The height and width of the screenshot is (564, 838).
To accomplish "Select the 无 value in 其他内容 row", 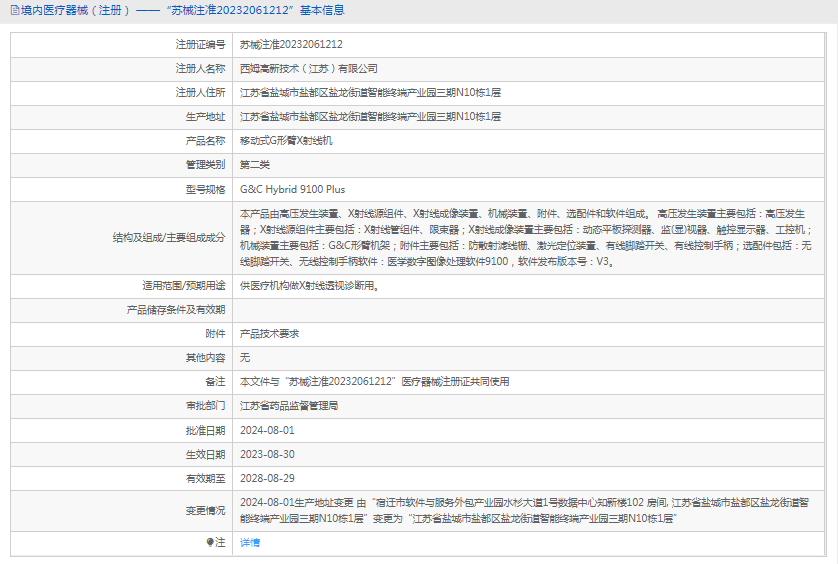I will pyautogui.click(x=245, y=358).
